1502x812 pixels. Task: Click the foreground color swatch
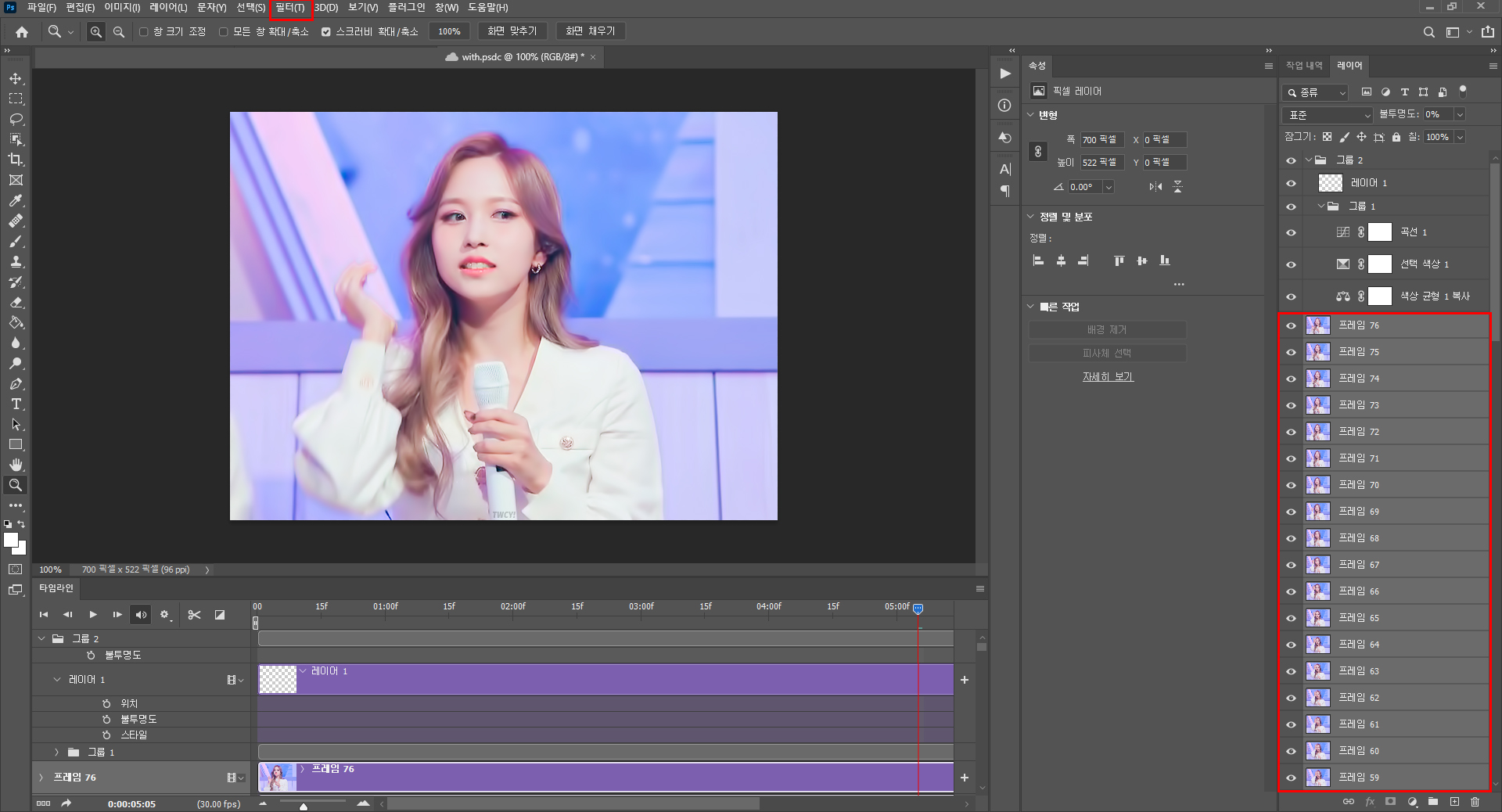[11, 540]
